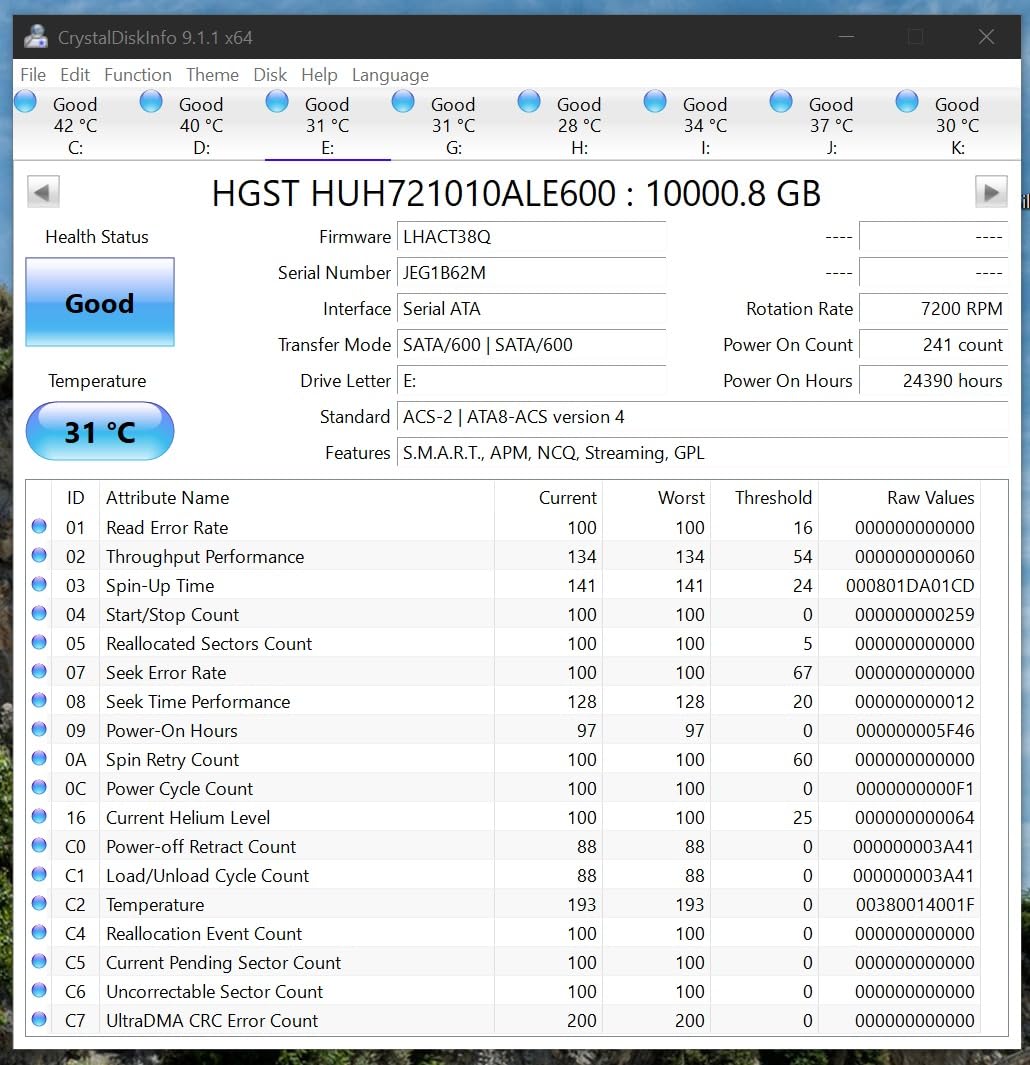Click the Interface field Serial ATA
The height and width of the screenshot is (1065, 1030).
(x=531, y=308)
